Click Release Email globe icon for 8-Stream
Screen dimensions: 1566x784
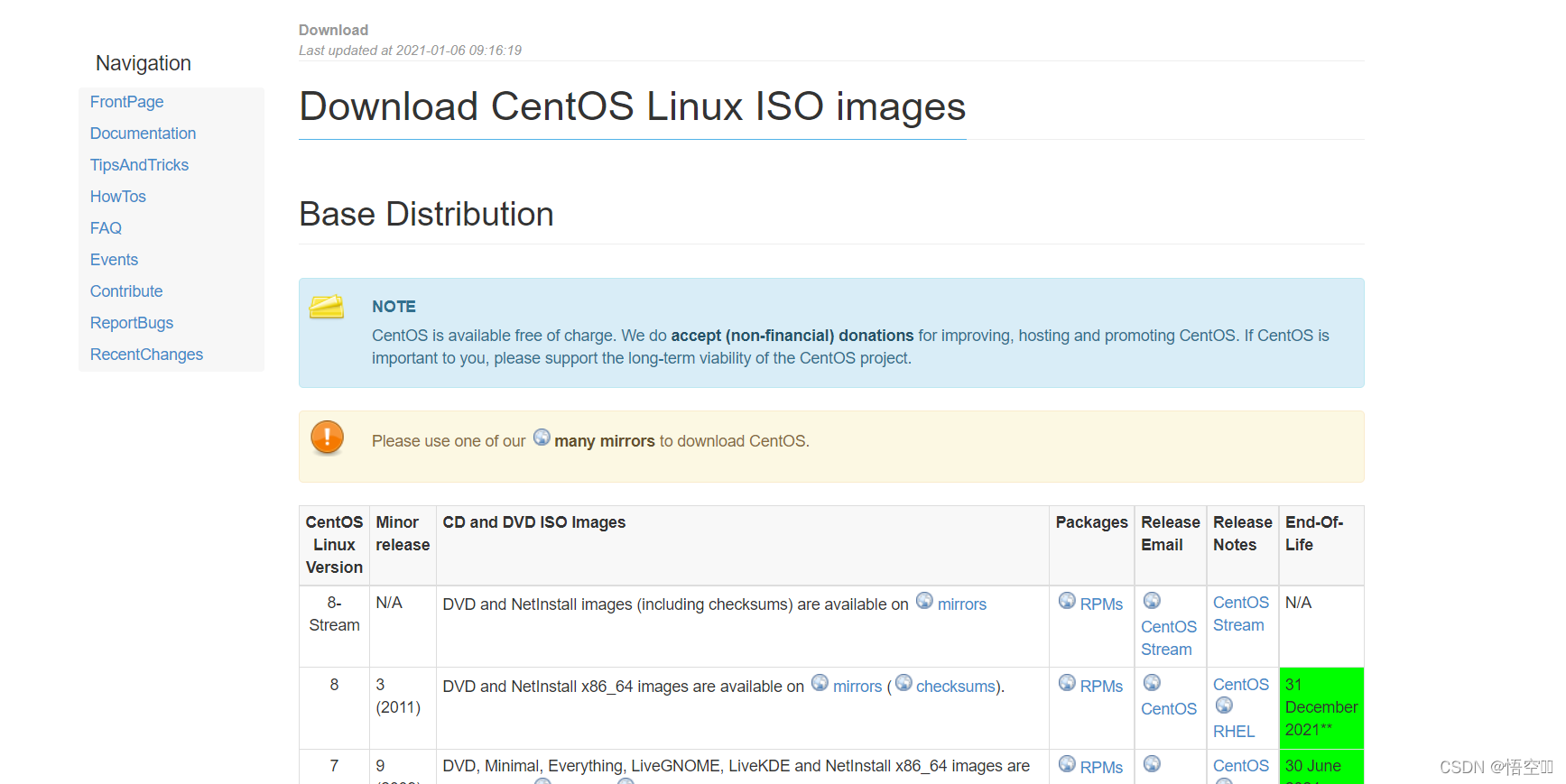pyautogui.click(x=1152, y=601)
